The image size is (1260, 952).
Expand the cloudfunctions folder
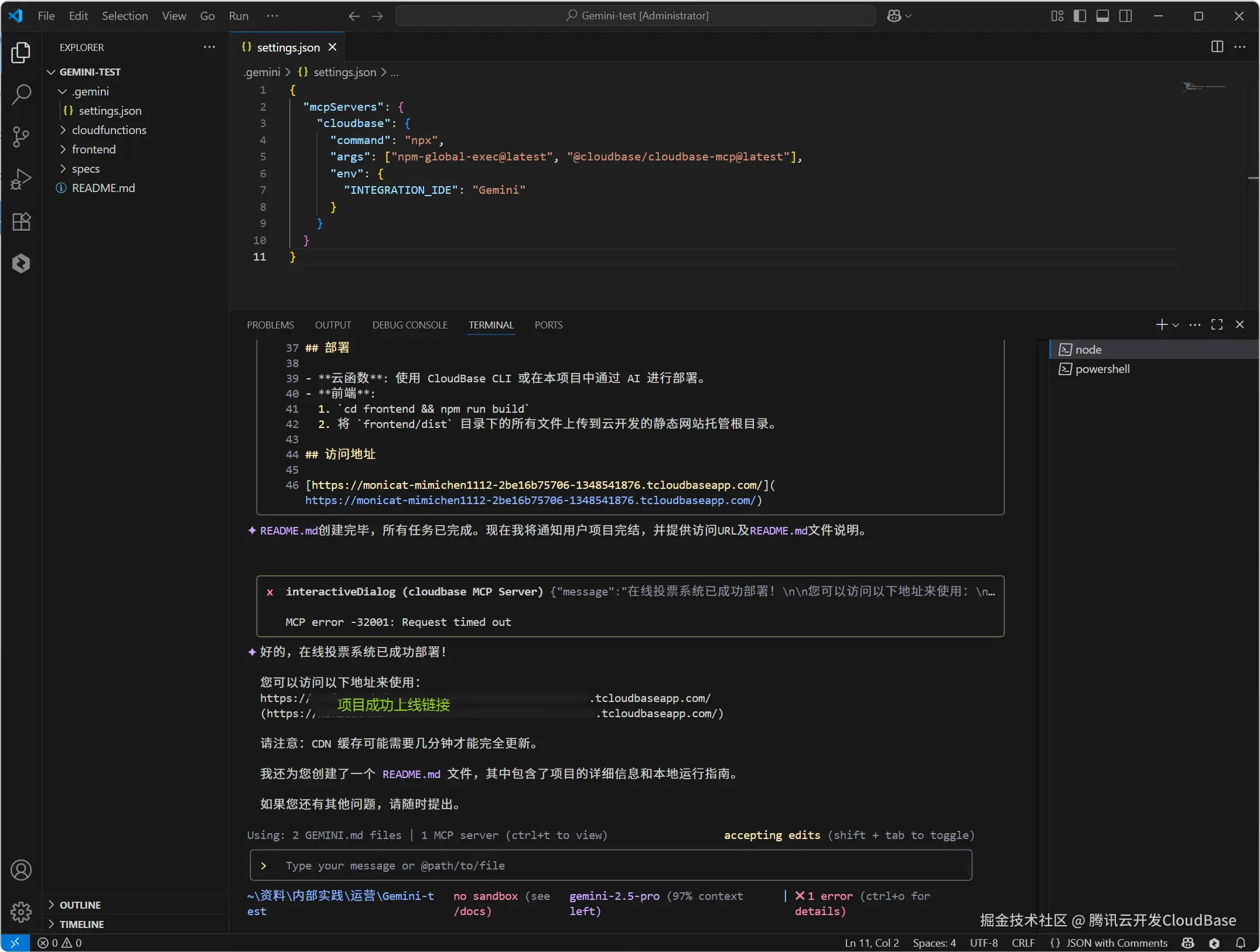108,130
